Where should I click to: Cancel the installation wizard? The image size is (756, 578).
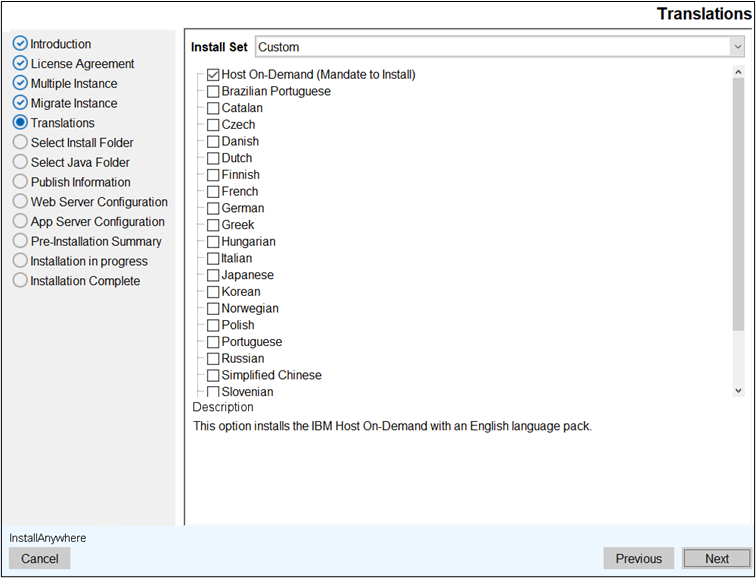(40, 559)
